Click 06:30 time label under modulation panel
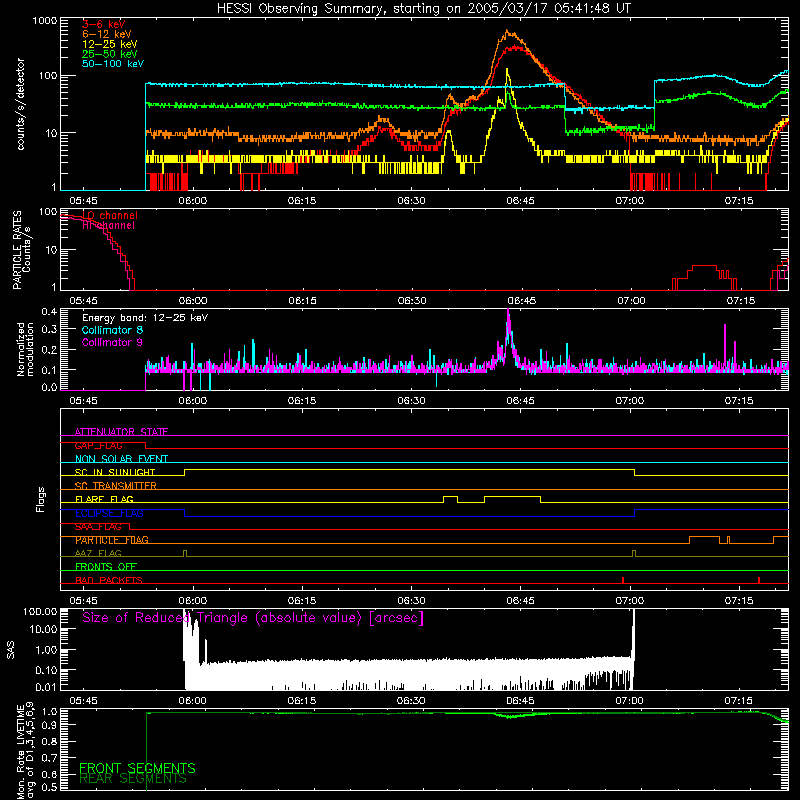This screenshot has width=800, height=800. pyautogui.click(x=411, y=401)
